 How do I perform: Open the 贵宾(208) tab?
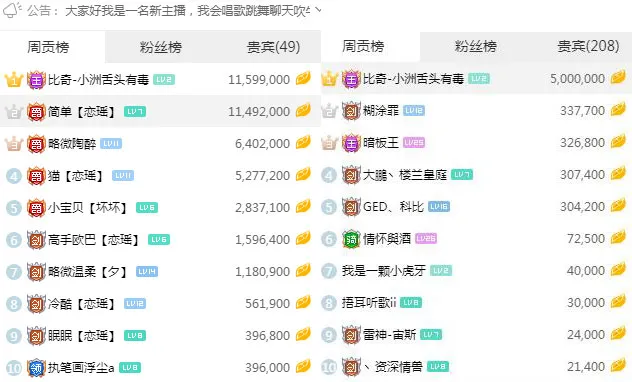588,46
